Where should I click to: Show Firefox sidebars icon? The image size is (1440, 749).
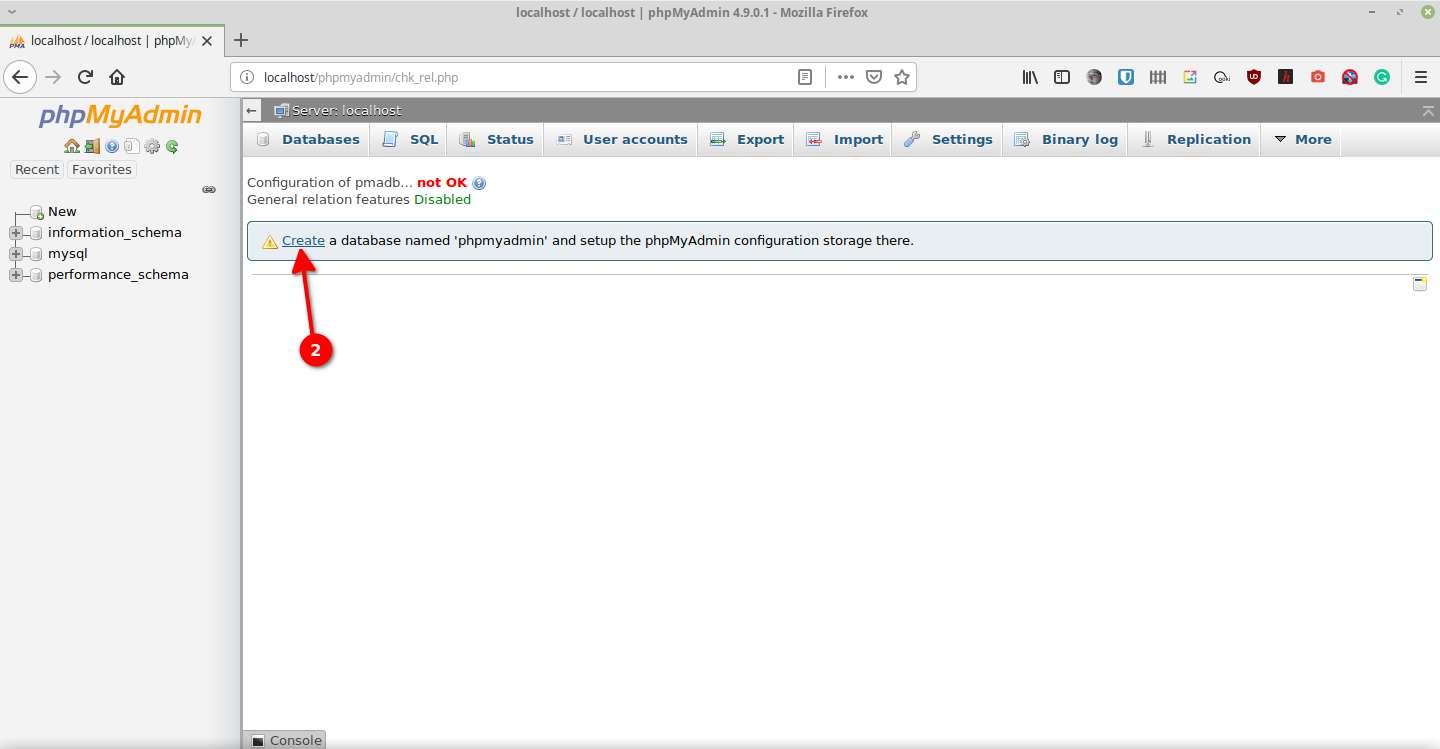[1062, 77]
